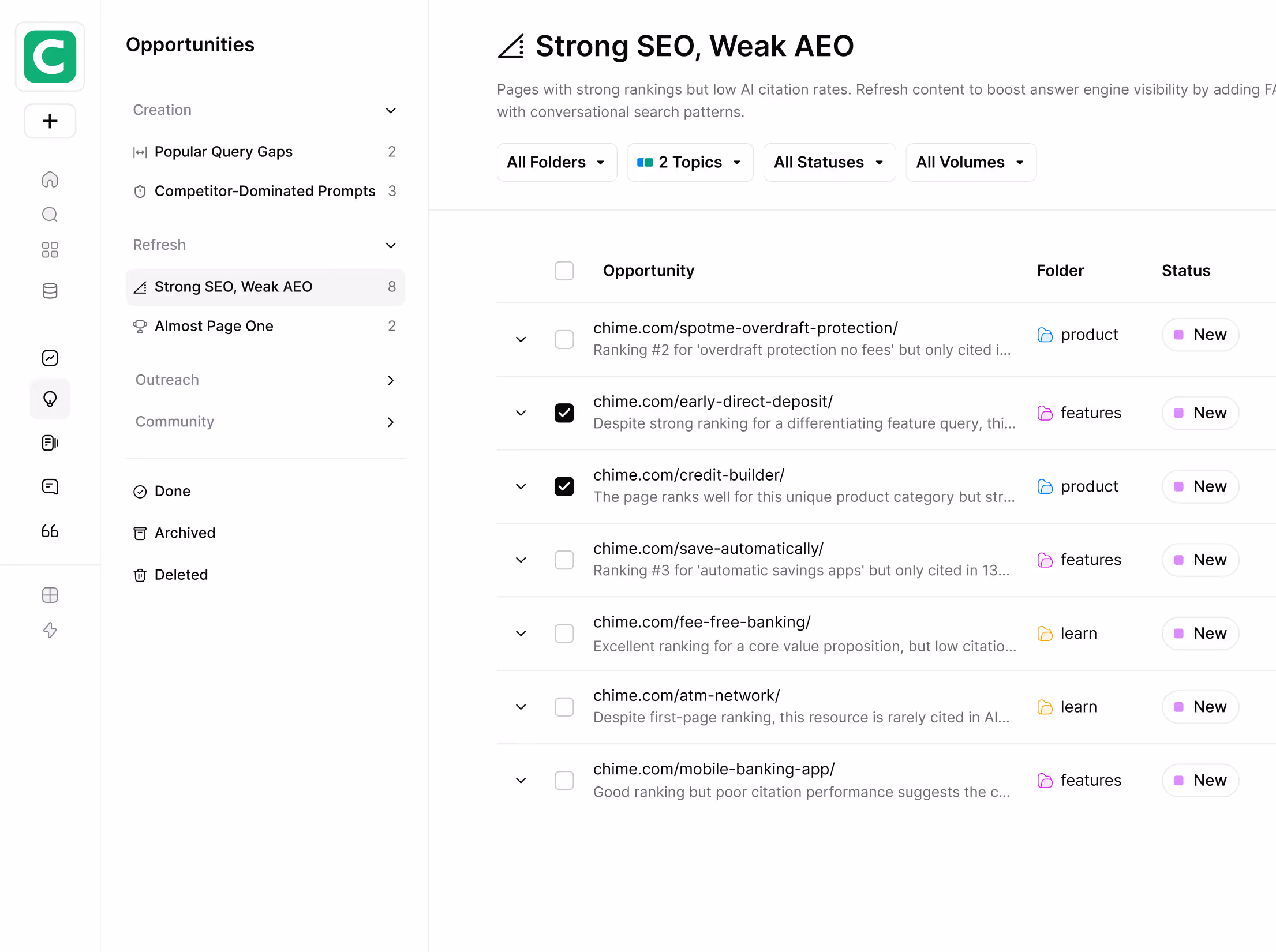The width and height of the screenshot is (1276, 952).
Task: Open the database stack sidebar icon
Action: [50, 291]
